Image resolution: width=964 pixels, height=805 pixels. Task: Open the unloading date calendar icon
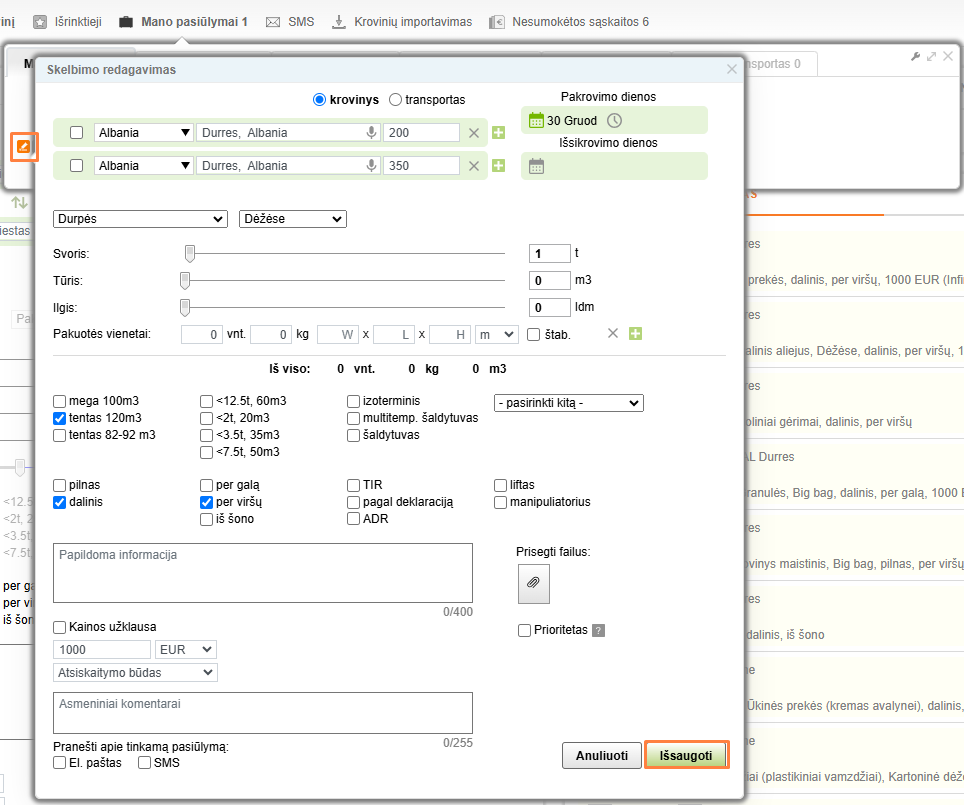[536, 167]
